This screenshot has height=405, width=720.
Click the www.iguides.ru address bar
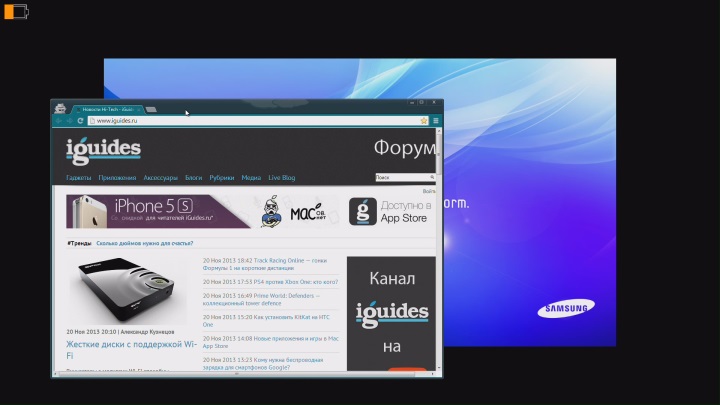click(x=257, y=121)
